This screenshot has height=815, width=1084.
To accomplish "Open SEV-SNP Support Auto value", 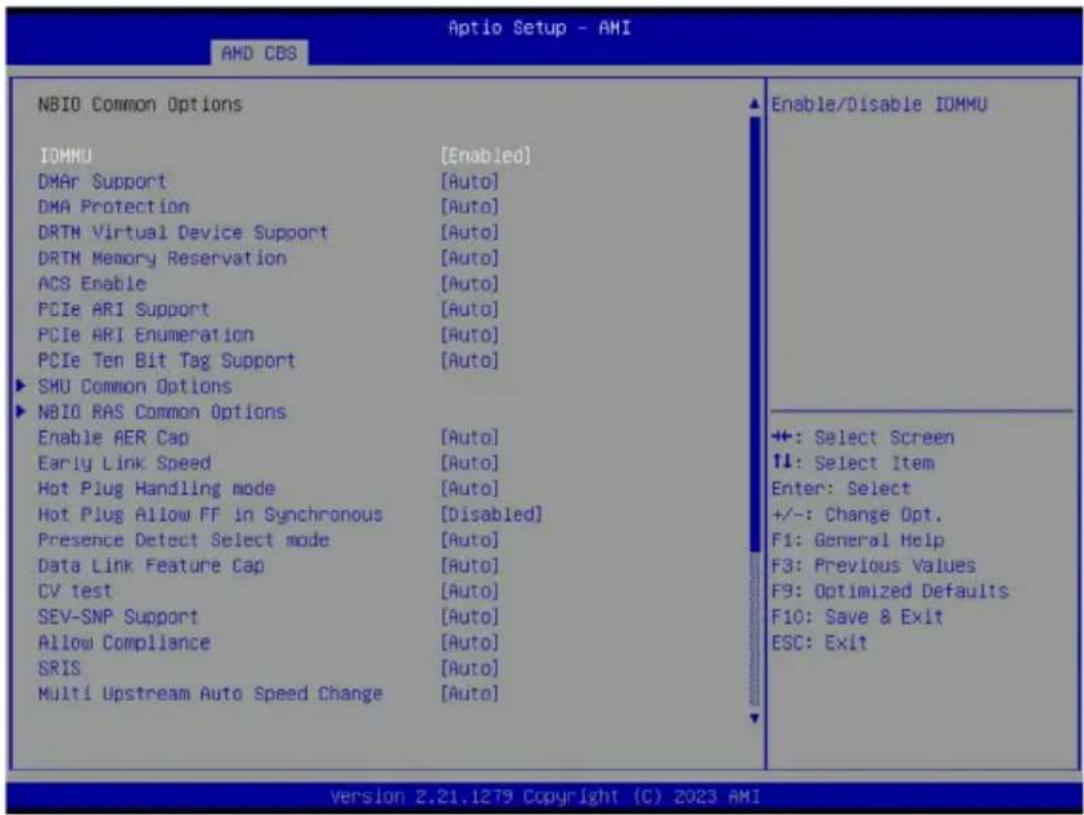I will [469, 616].
